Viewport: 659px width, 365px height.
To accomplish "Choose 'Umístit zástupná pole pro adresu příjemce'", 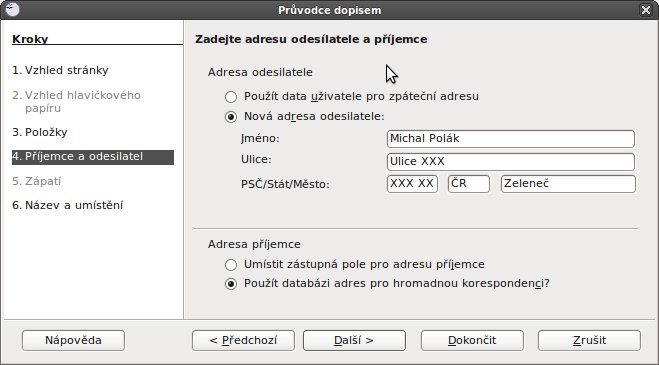I will tap(231, 264).
